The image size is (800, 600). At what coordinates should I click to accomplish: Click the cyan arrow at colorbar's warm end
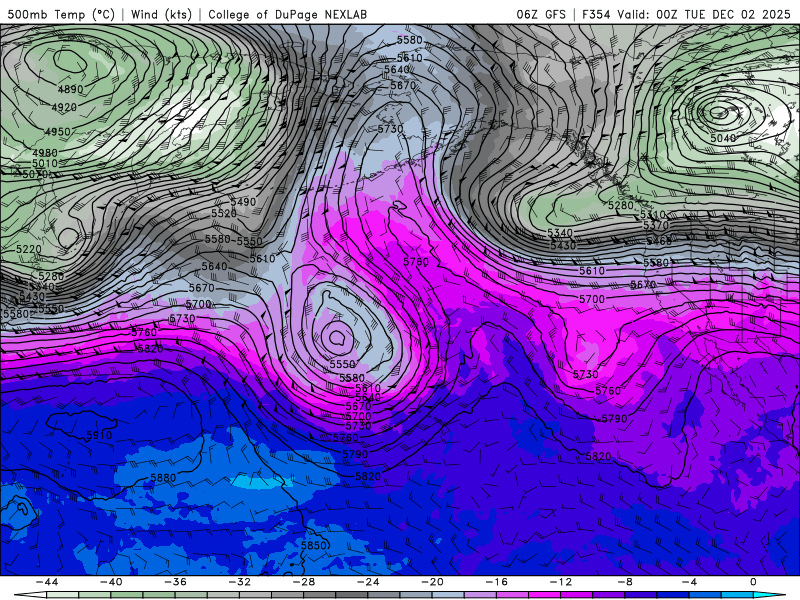point(769,595)
